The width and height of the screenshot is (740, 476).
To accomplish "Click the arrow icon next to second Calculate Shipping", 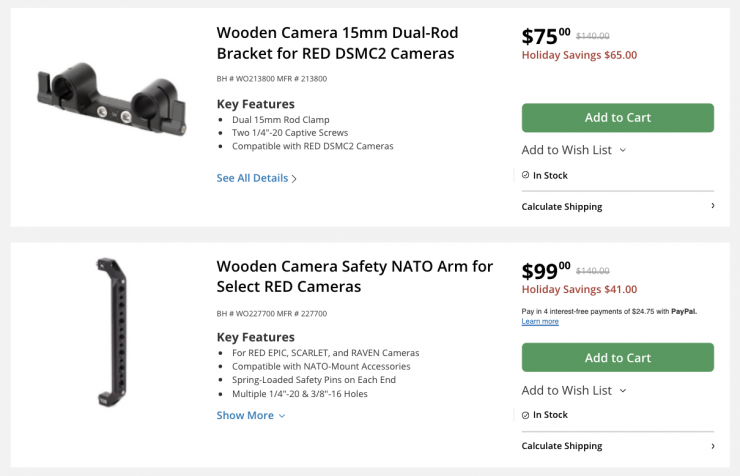I will pos(712,446).
